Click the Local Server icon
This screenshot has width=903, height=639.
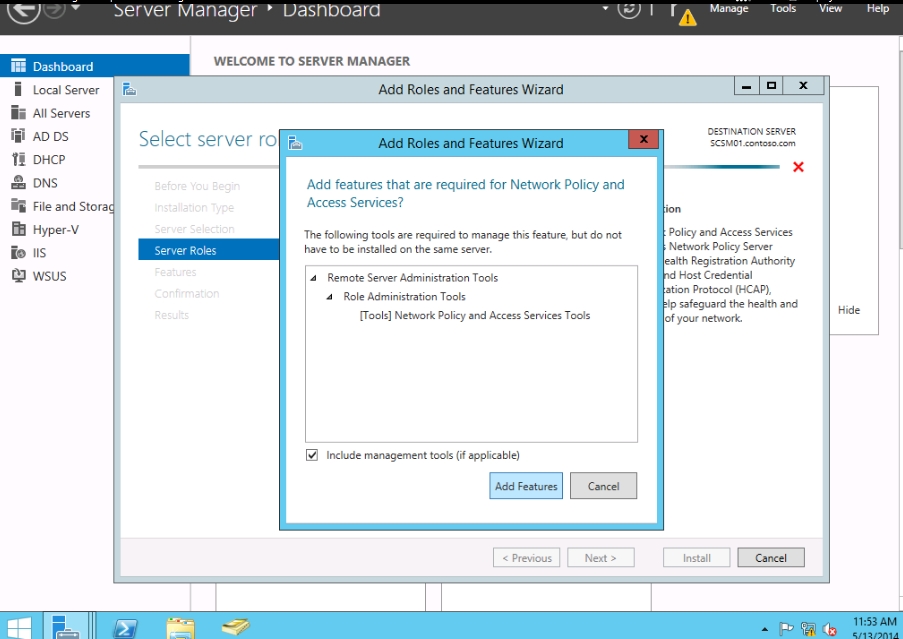[x=18, y=89]
